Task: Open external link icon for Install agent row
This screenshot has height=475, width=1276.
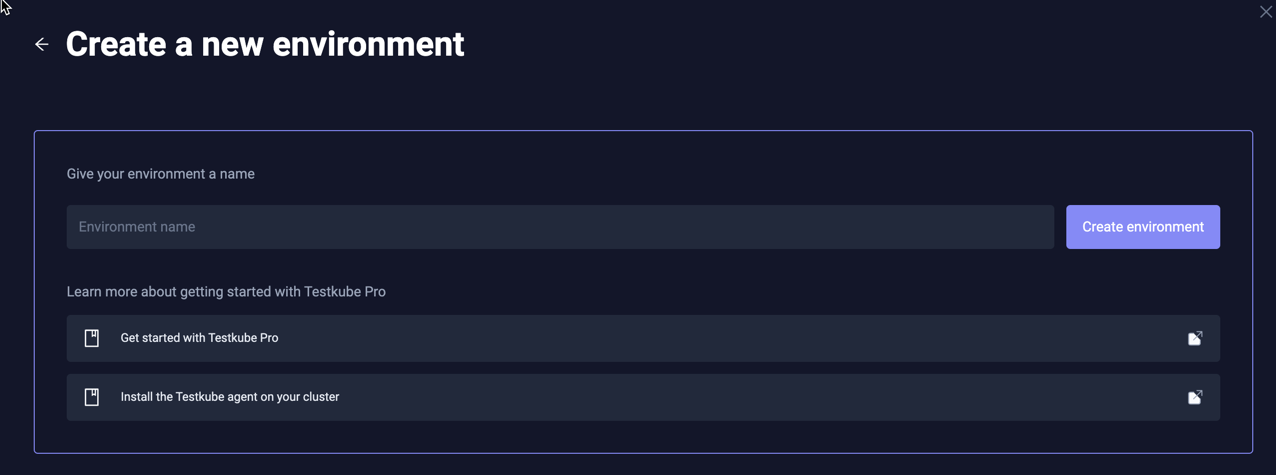Action: pos(1194,397)
